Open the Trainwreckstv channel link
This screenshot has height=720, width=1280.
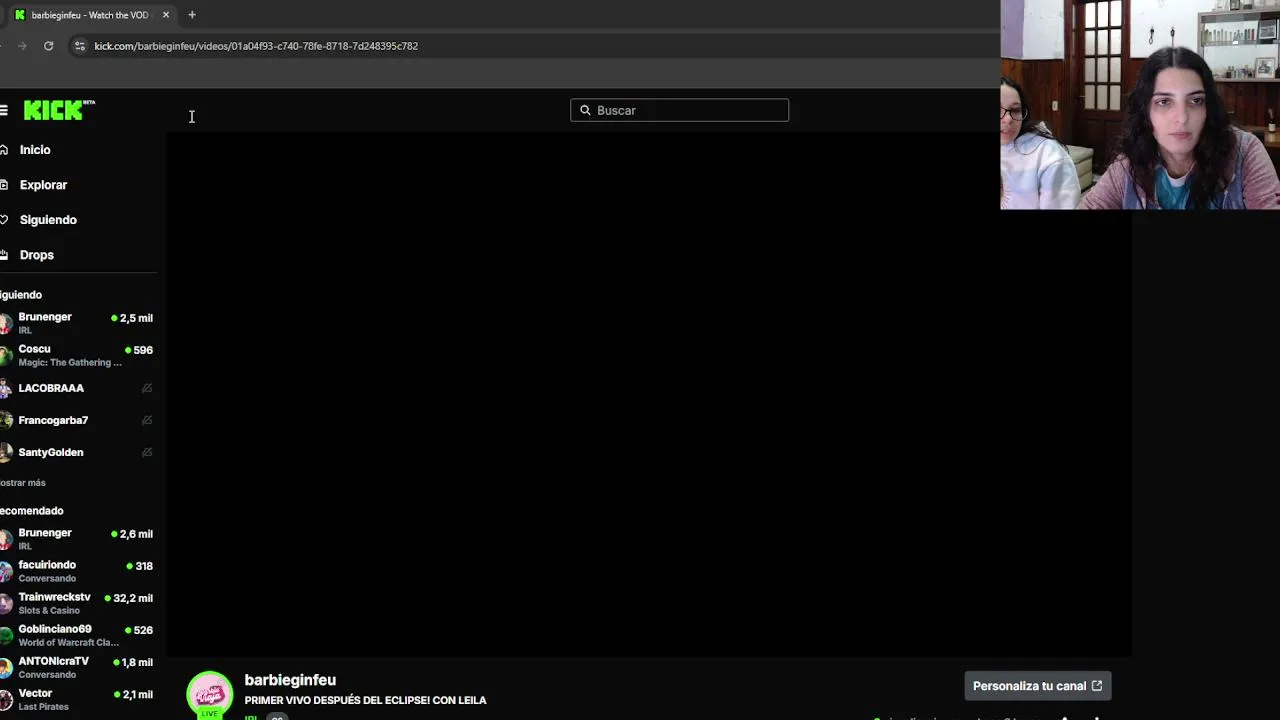[x=54, y=597]
